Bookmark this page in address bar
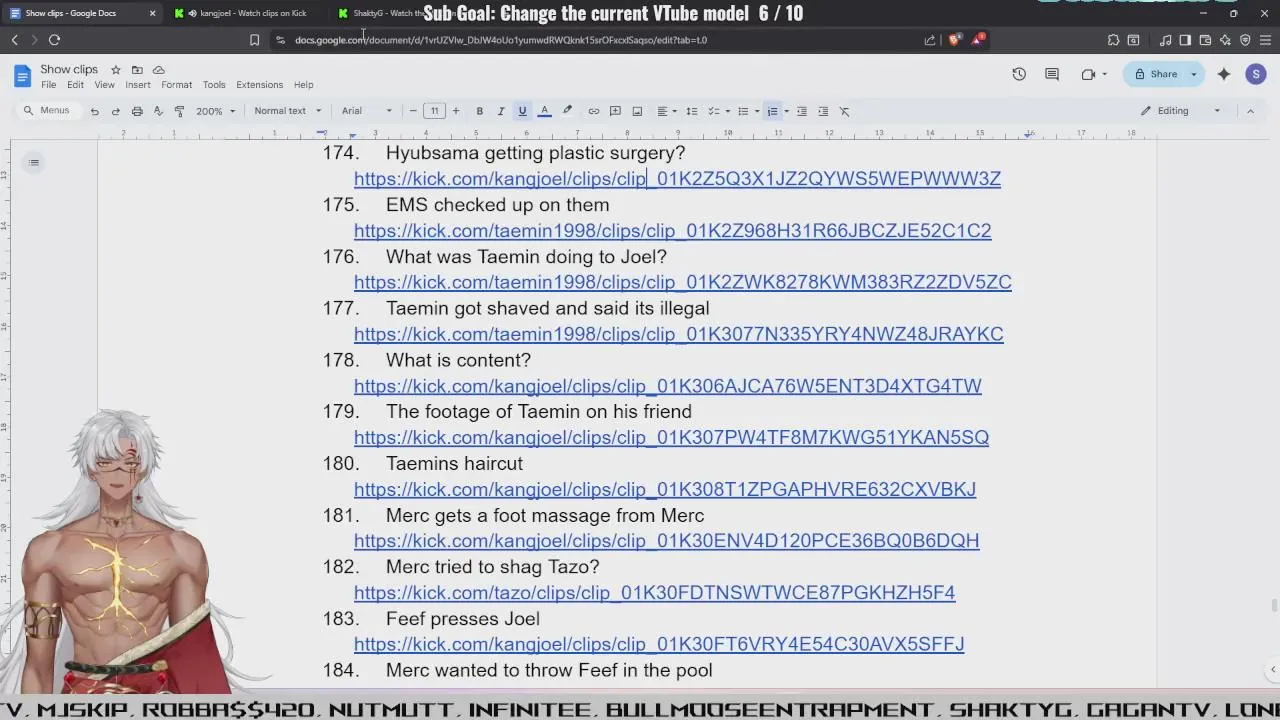 pos(254,40)
